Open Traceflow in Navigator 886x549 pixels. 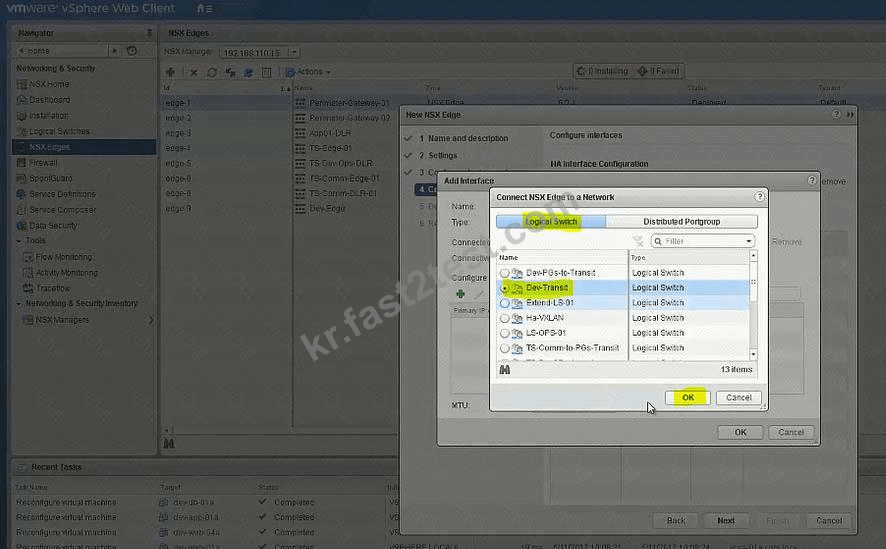pos(53,289)
